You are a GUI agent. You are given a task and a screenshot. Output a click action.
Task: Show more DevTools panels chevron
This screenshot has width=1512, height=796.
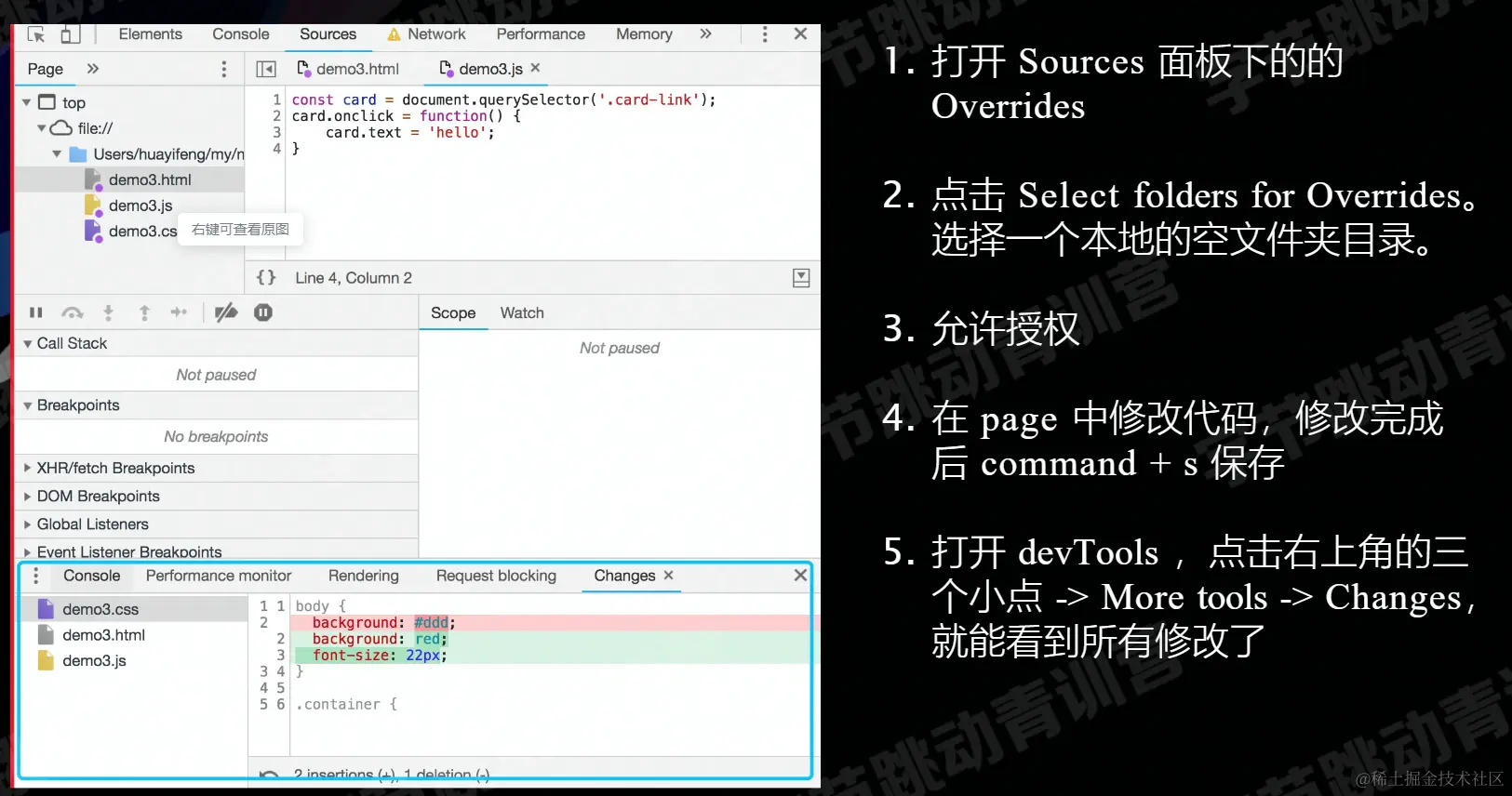[705, 34]
